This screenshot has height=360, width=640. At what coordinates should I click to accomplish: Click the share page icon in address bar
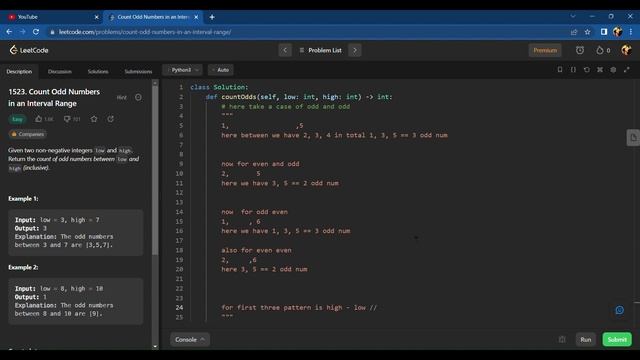[x=574, y=32]
